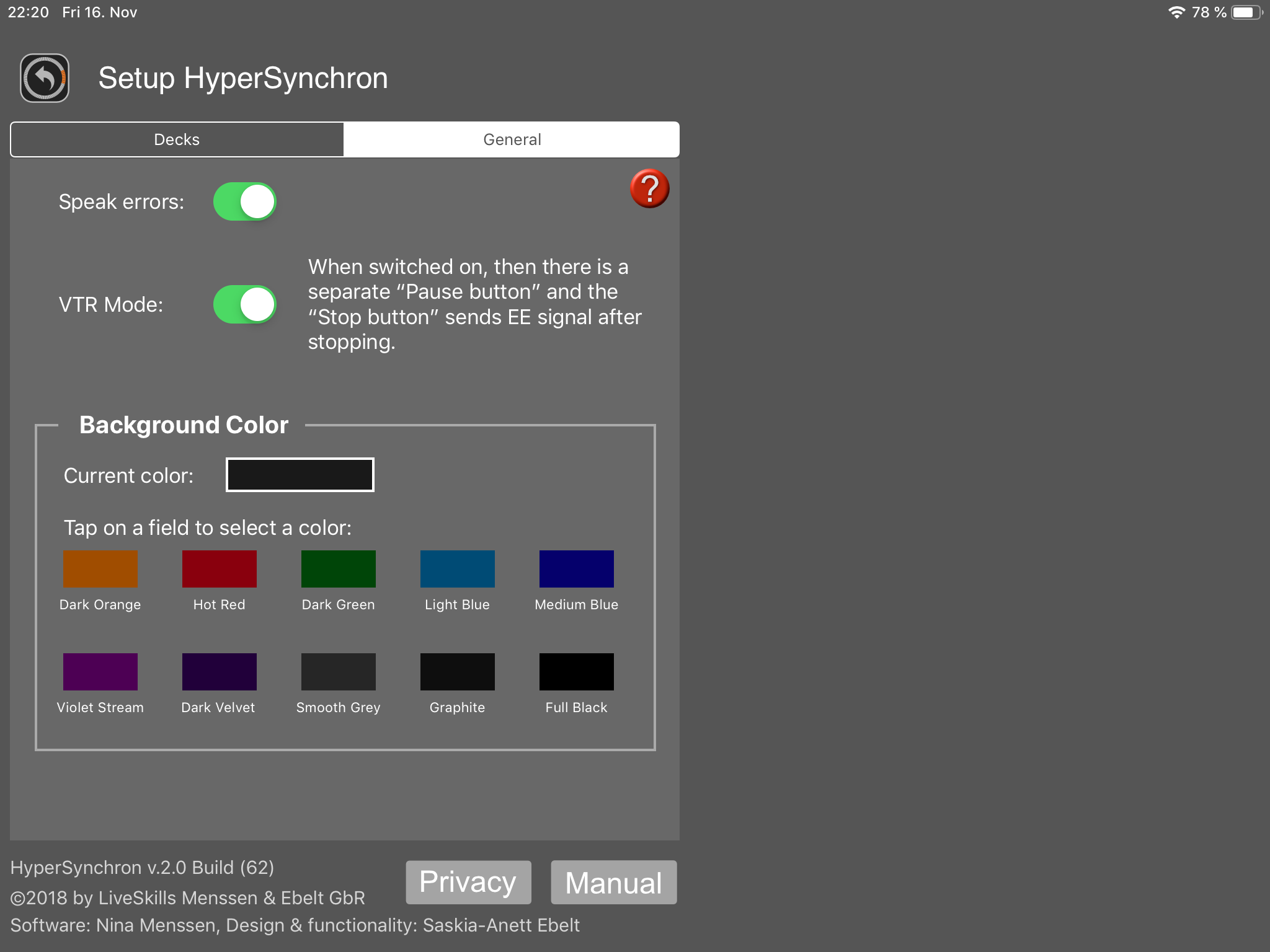Select the Violet Stream swatch
The width and height of the screenshot is (1270, 952).
click(100, 672)
